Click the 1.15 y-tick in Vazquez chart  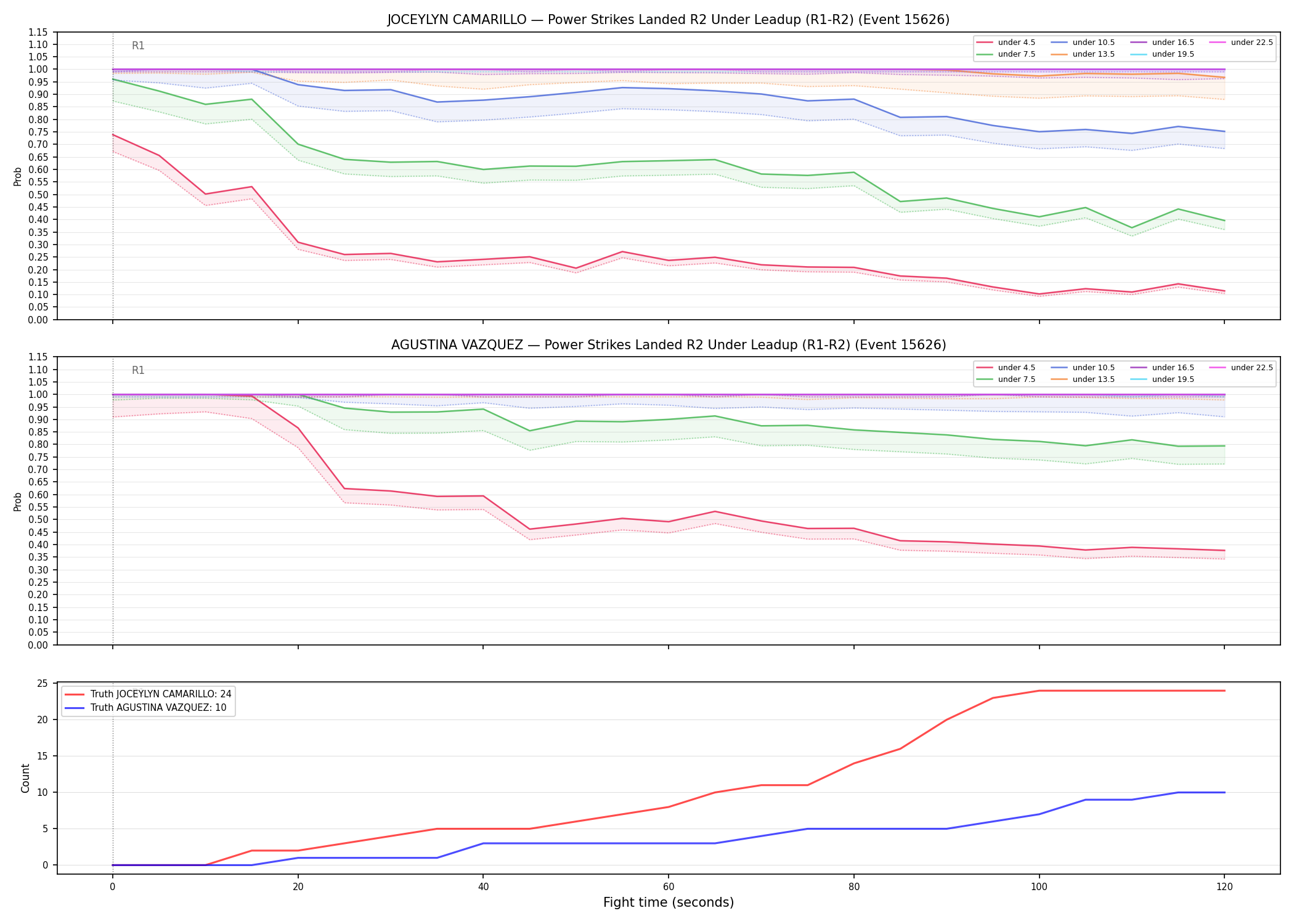coord(38,357)
